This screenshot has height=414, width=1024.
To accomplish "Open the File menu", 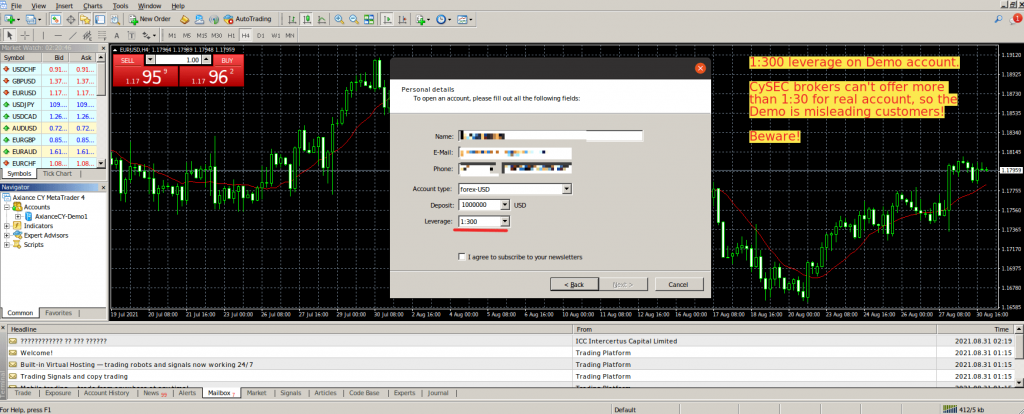I will coord(16,6).
